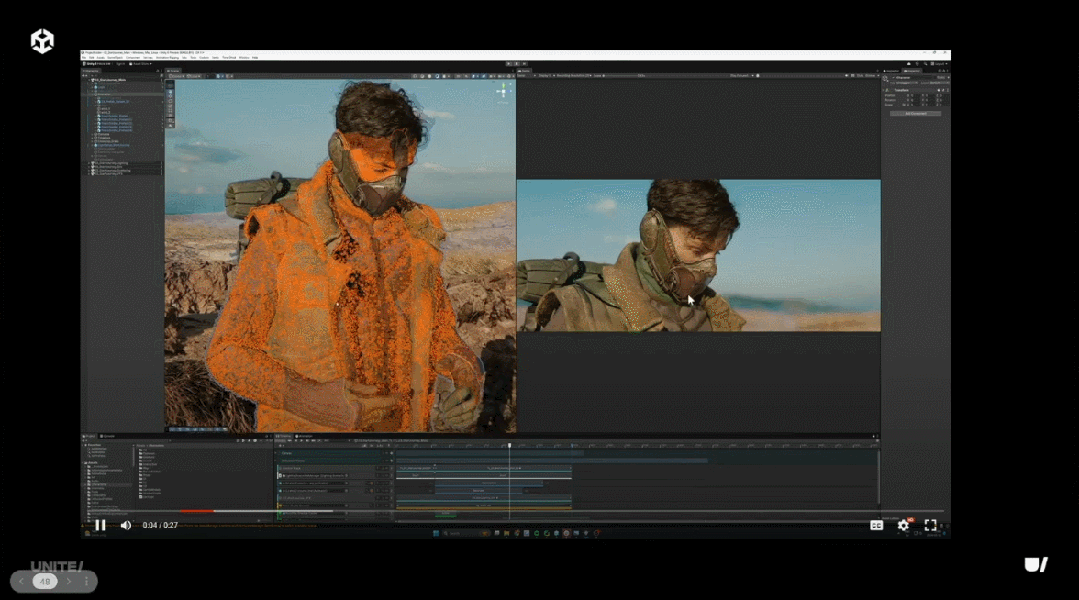Image resolution: width=1079 pixels, height=600 pixels.
Task: Click the scene orientation gizmo
Action: pyautogui.click(x=503, y=91)
